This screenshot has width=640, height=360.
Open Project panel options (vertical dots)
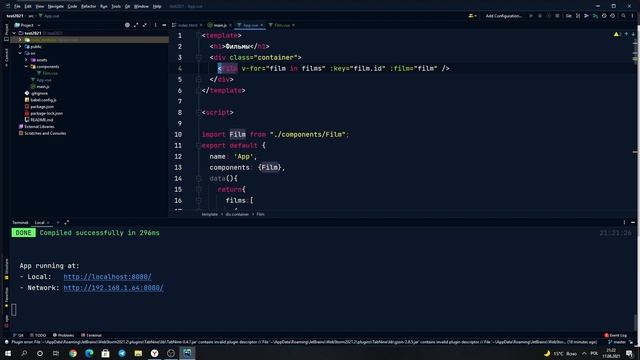pyautogui.click(x=156, y=25)
